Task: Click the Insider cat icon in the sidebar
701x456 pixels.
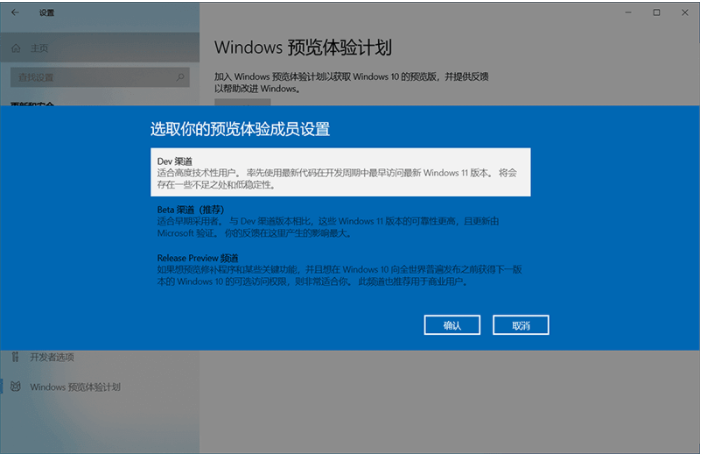Action: (16, 386)
